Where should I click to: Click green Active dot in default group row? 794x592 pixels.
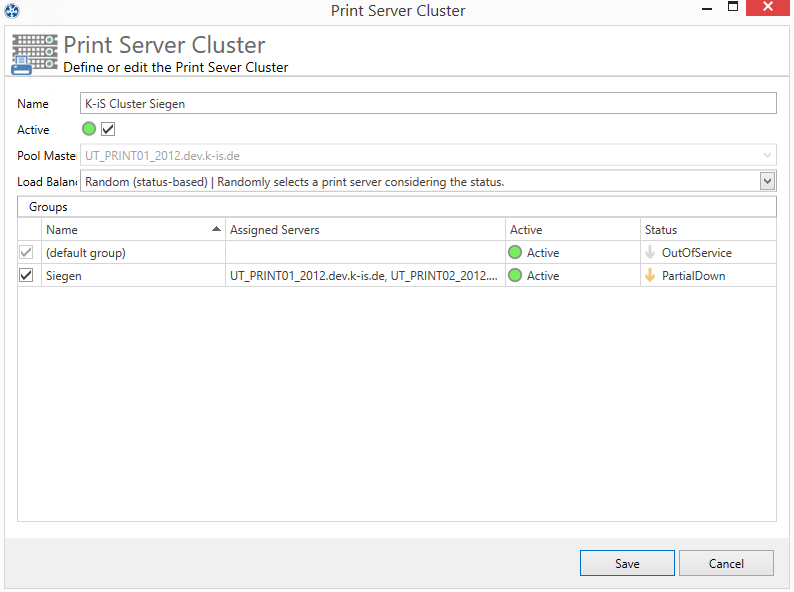[x=515, y=252]
